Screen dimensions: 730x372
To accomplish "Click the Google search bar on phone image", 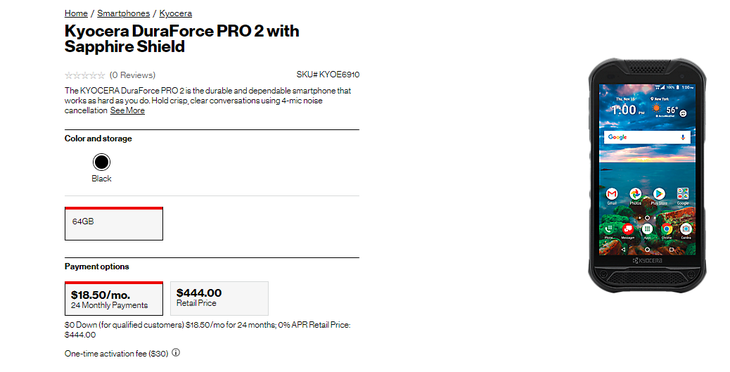I will tap(647, 137).
